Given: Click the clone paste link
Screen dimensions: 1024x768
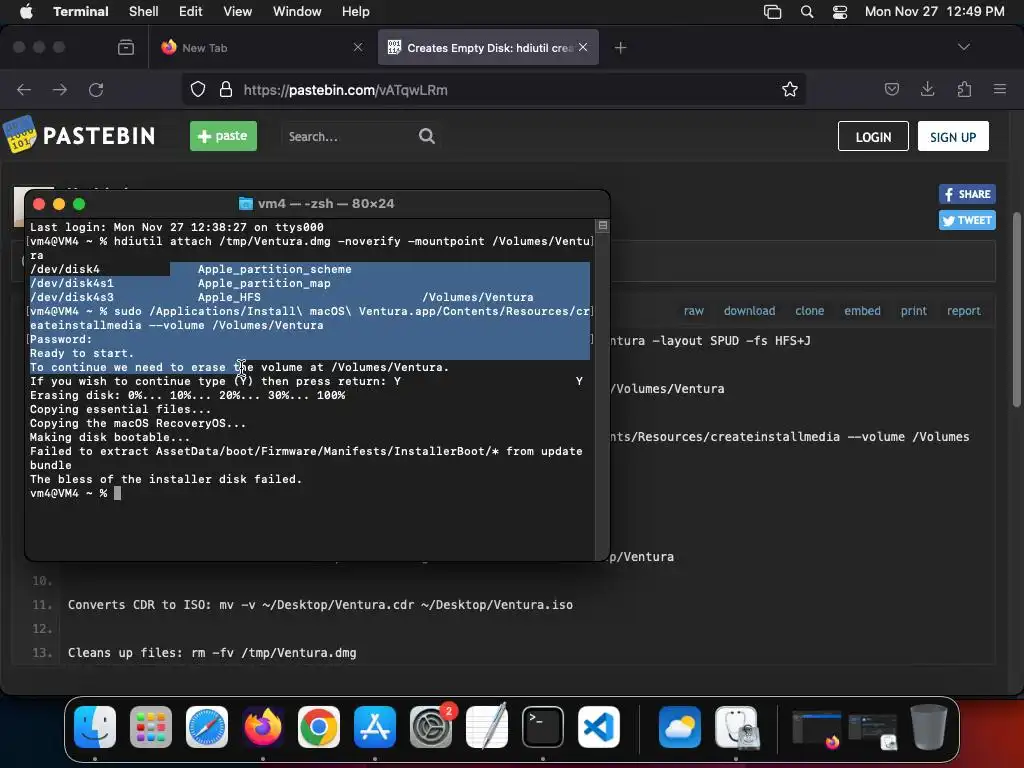Looking at the screenshot, I should coord(809,311).
